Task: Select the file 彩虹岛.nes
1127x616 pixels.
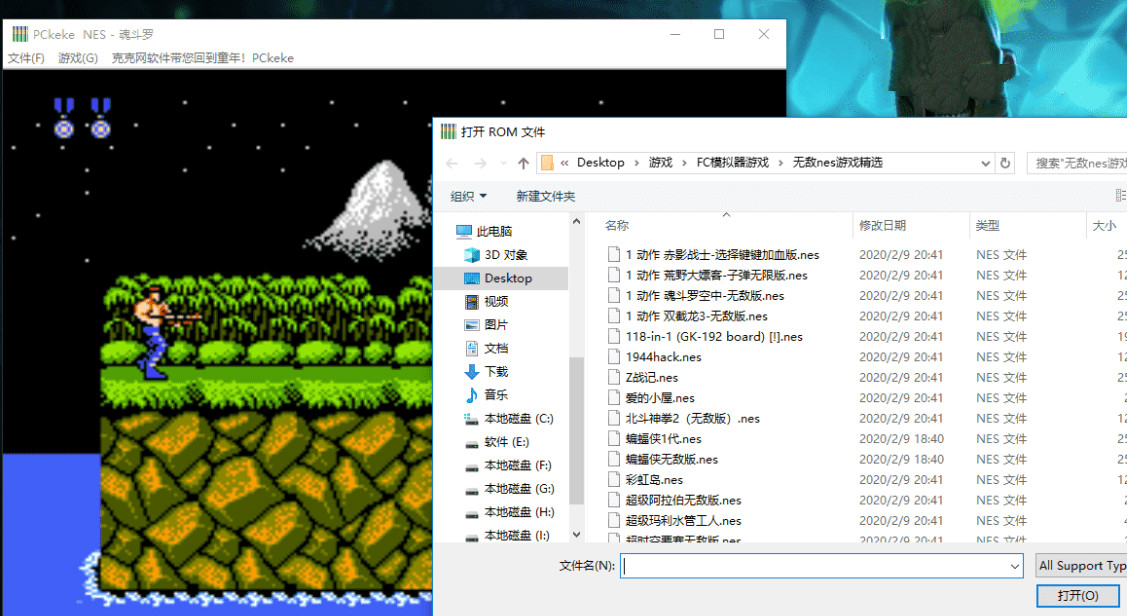Action: click(654, 480)
